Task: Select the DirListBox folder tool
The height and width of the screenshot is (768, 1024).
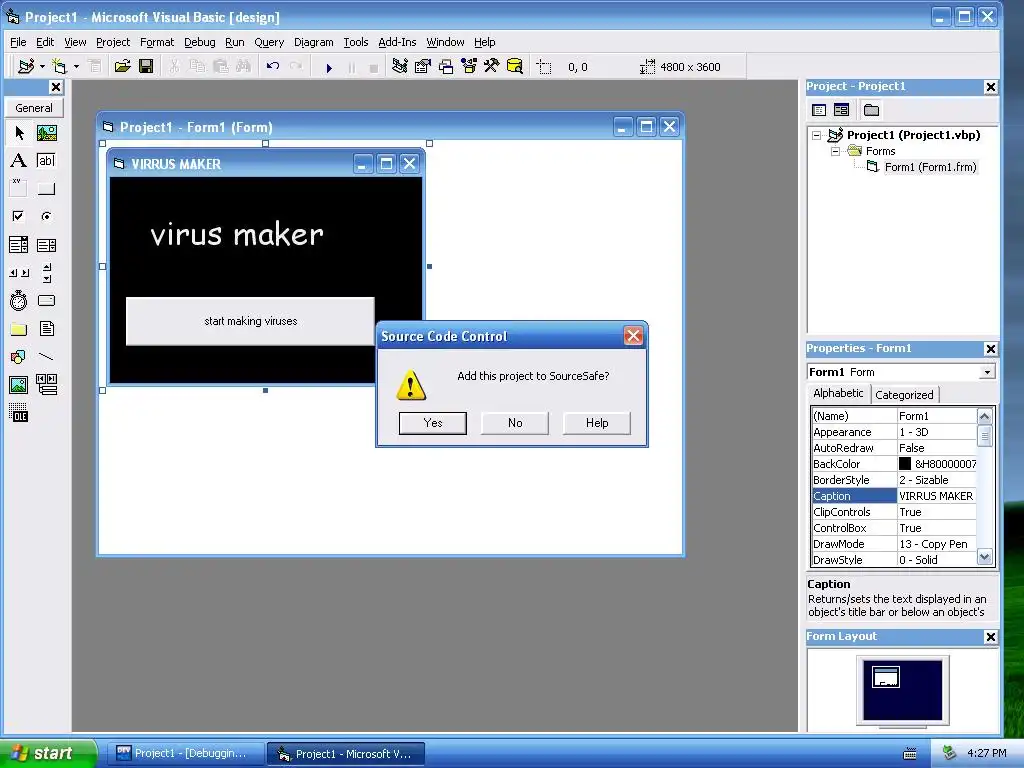Action: click(19, 329)
